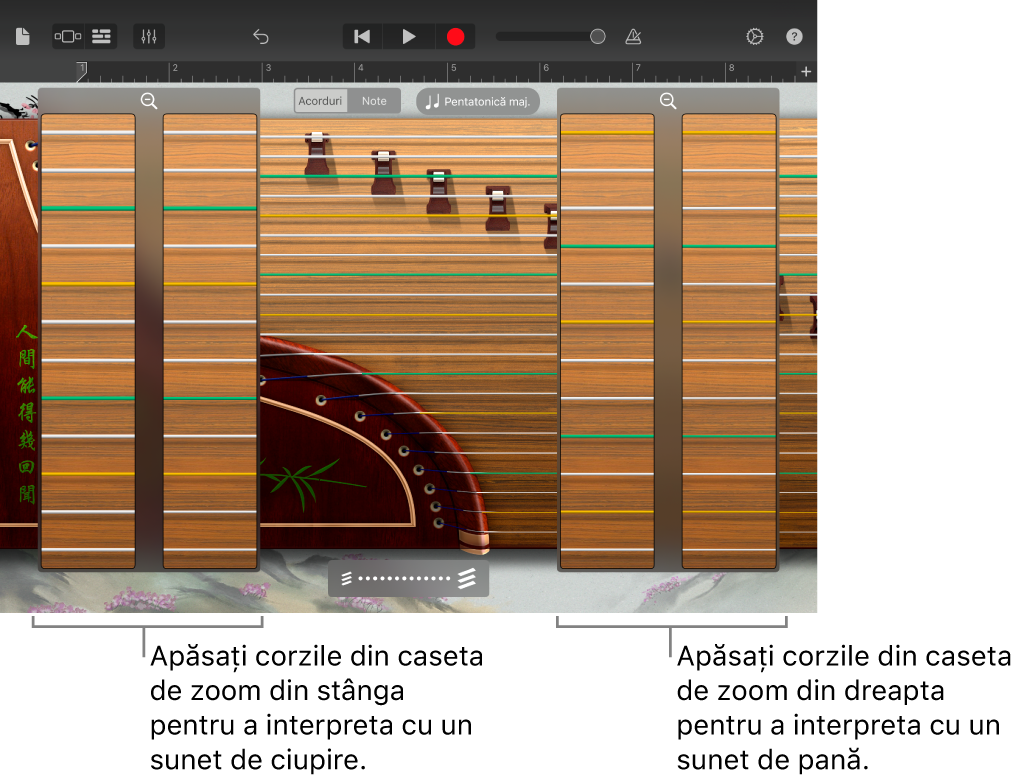
Task: Start playback with the Play button
Action: tap(408, 36)
